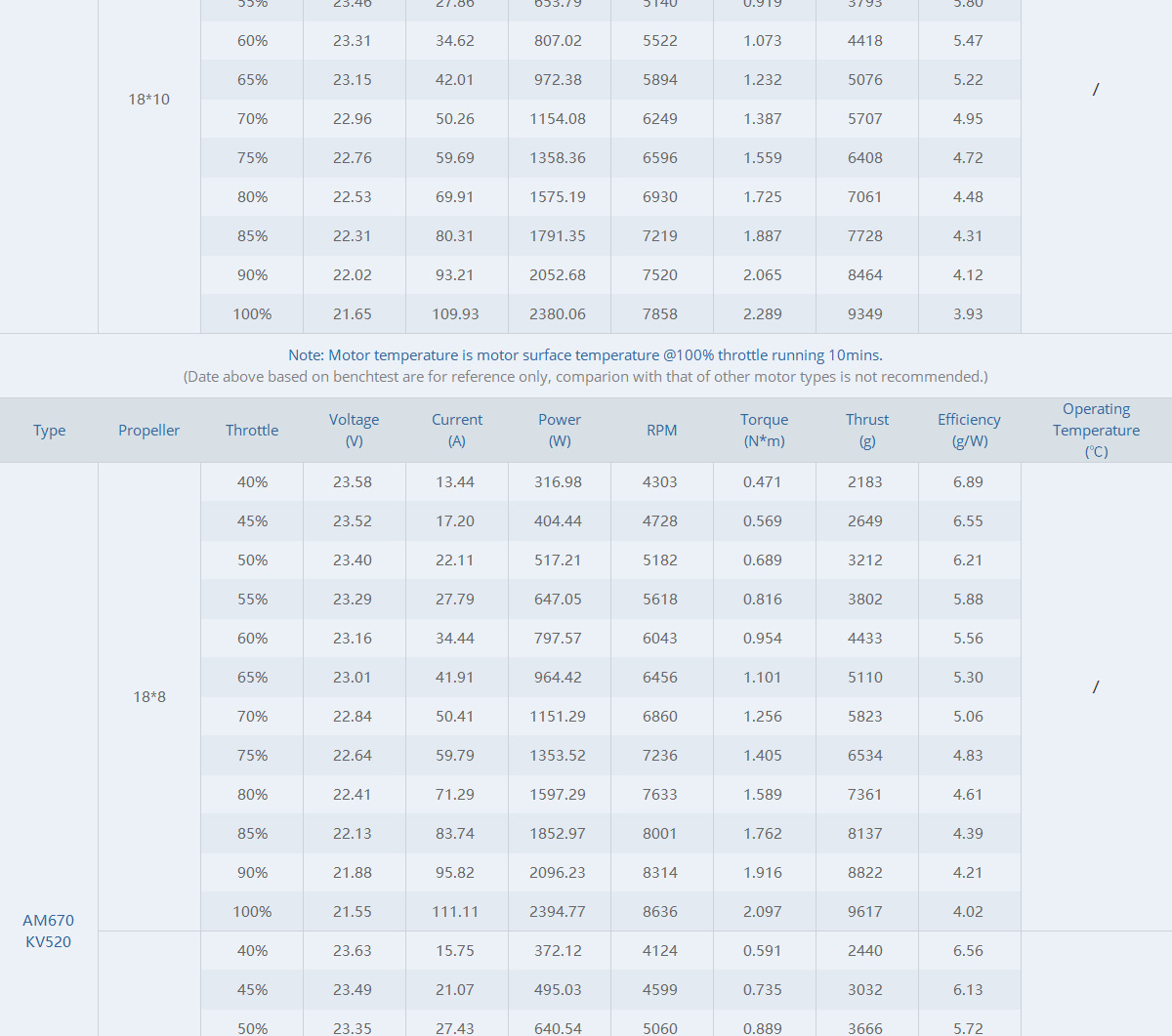
Task: Click the Throttle column header
Action: [252, 430]
